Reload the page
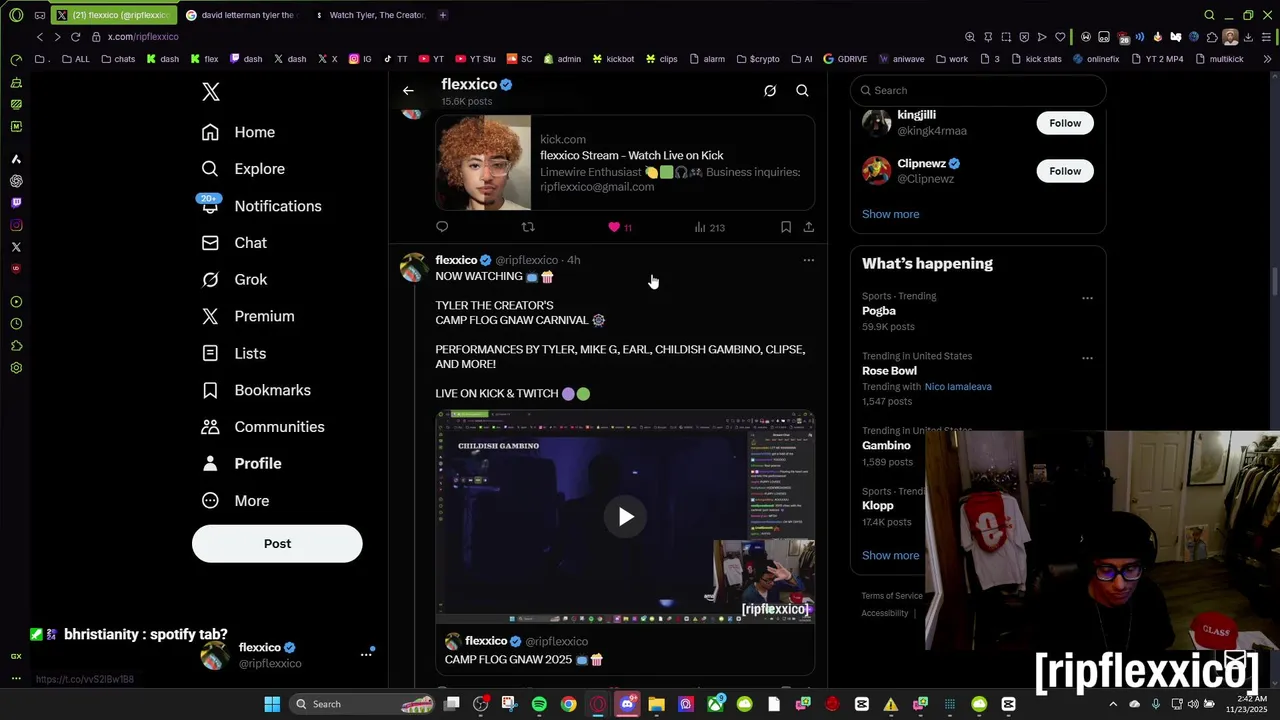The height and width of the screenshot is (720, 1280). point(75,37)
